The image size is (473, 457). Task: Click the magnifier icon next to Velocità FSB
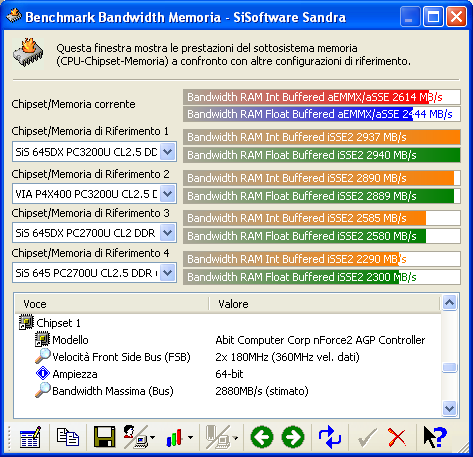[43, 356]
